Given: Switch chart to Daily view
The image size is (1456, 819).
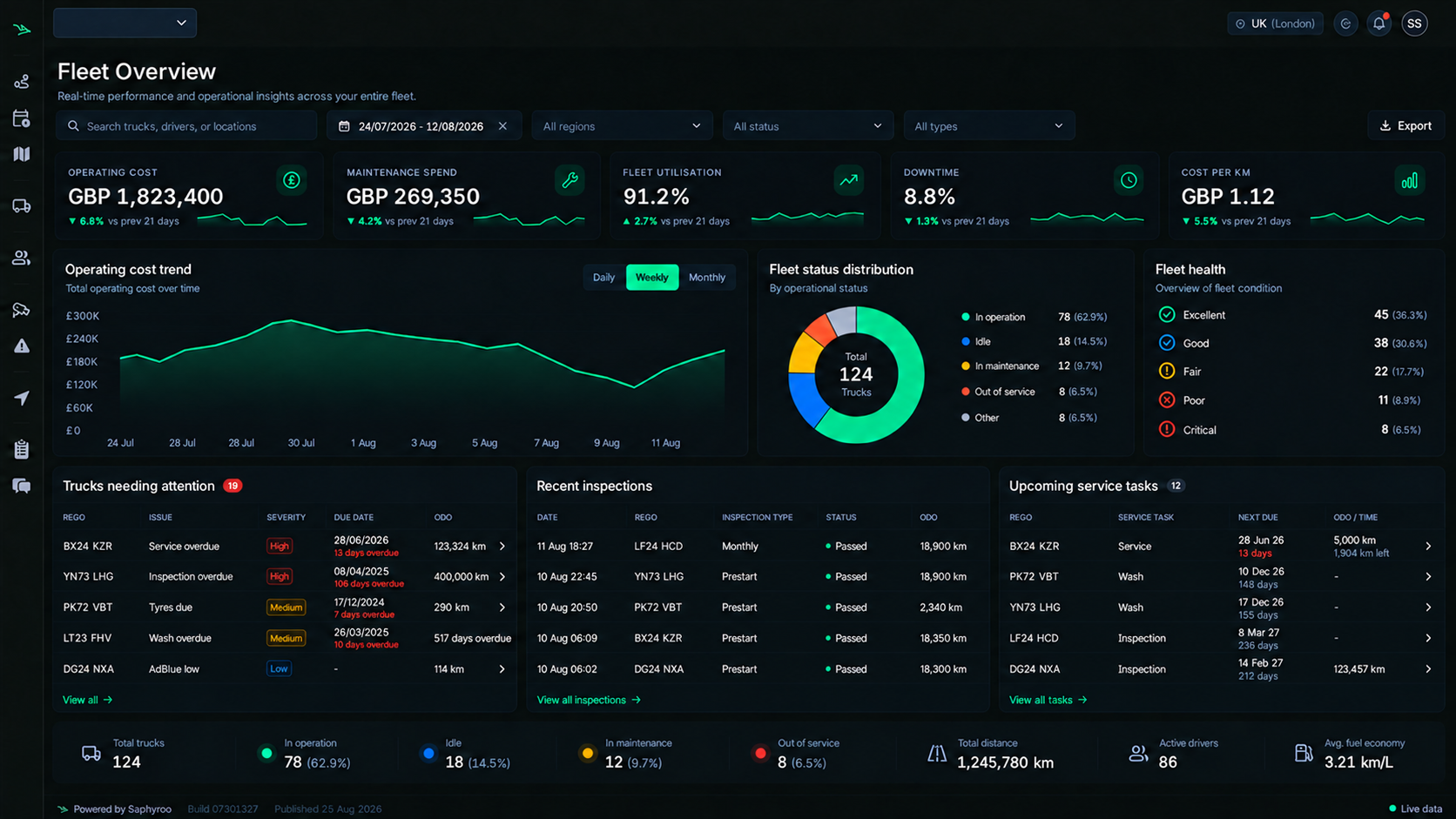Looking at the screenshot, I should pyautogui.click(x=603, y=278).
